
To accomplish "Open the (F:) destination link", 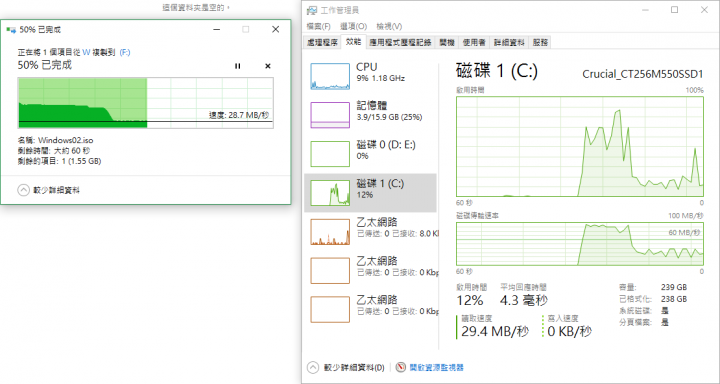I will (x=125, y=52).
